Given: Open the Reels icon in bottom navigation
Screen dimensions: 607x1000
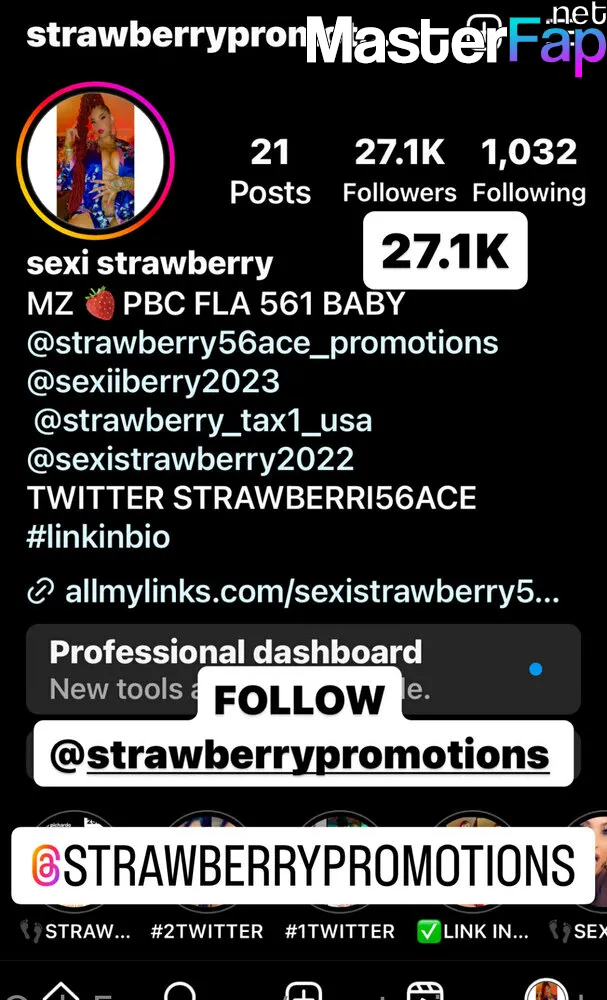Looking at the screenshot, I should click(425, 991).
